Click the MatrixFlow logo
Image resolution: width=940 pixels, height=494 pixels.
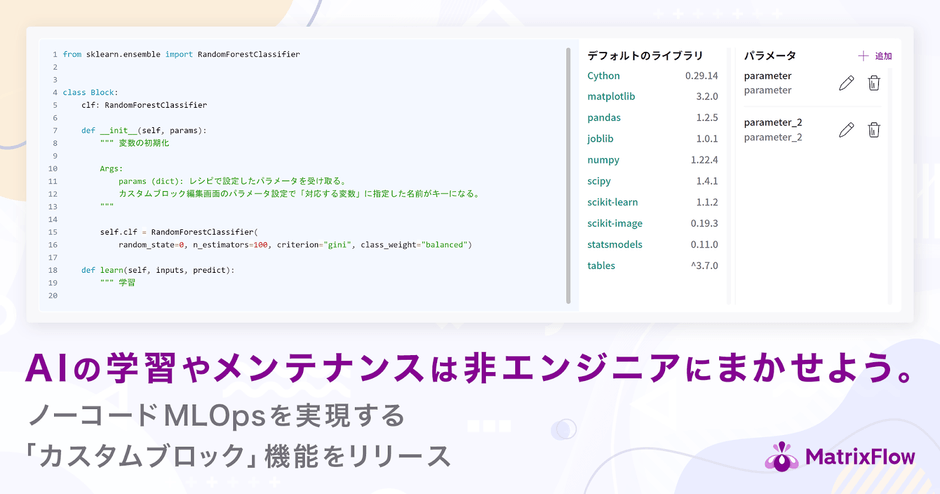point(840,457)
